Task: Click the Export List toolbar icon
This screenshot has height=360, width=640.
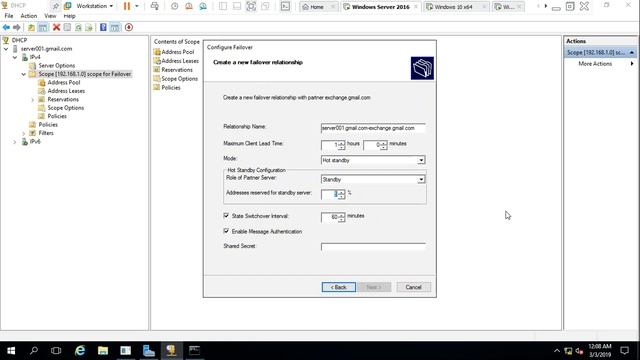Action: point(89,27)
